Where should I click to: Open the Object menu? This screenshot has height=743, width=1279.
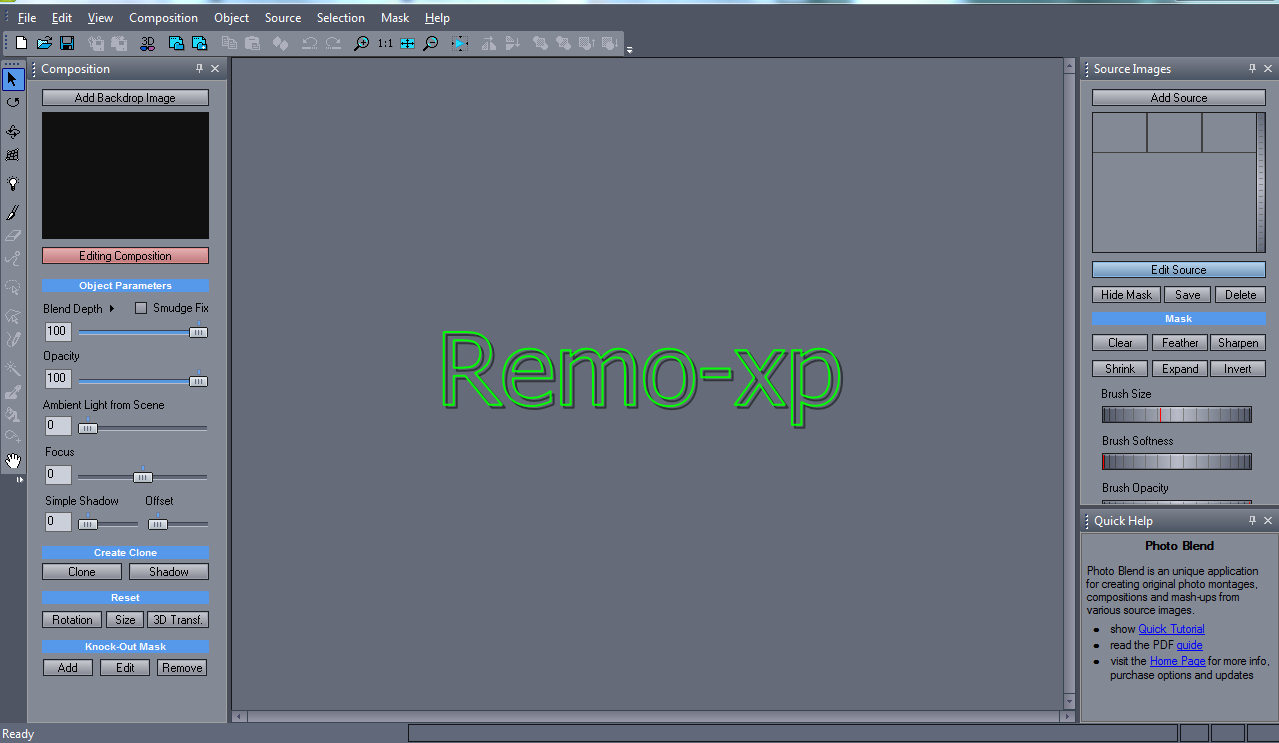[232, 18]
